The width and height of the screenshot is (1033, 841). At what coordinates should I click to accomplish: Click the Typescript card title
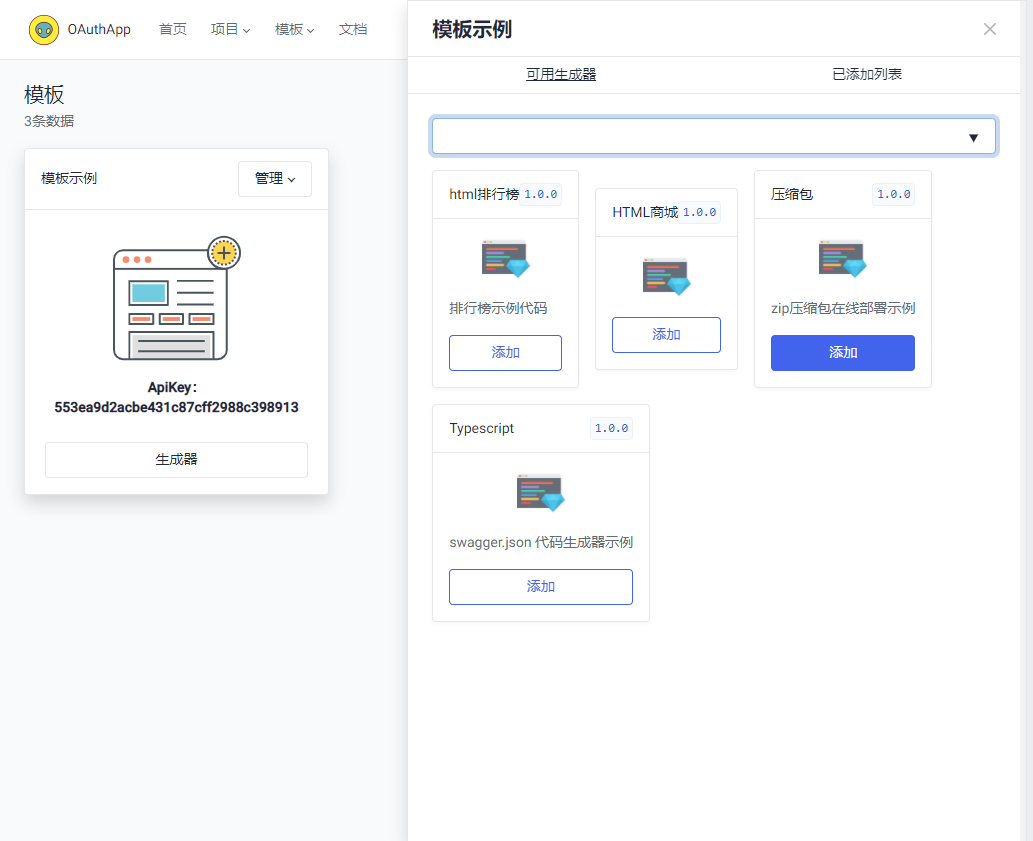coord(482,428)
